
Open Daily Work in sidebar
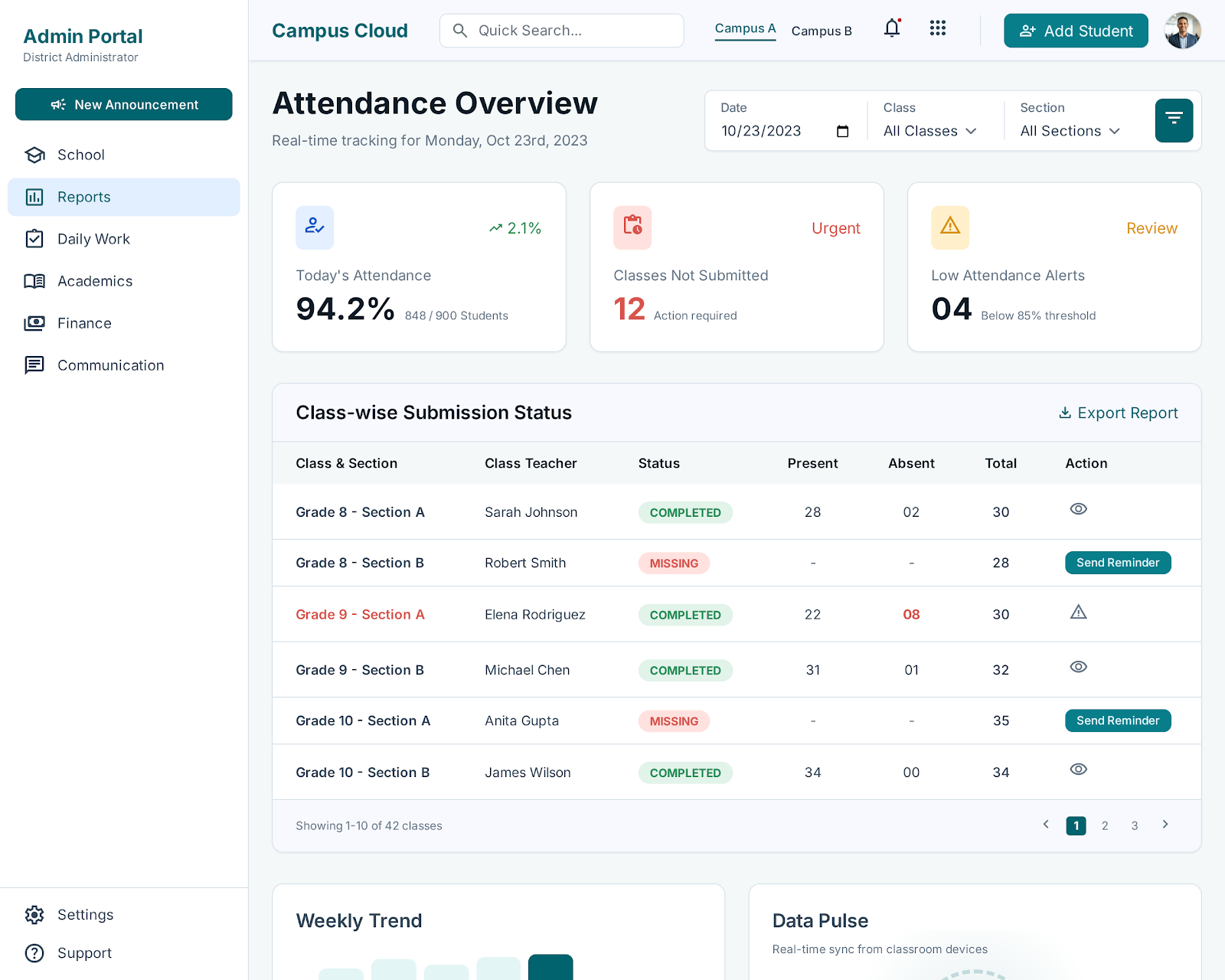124,239
